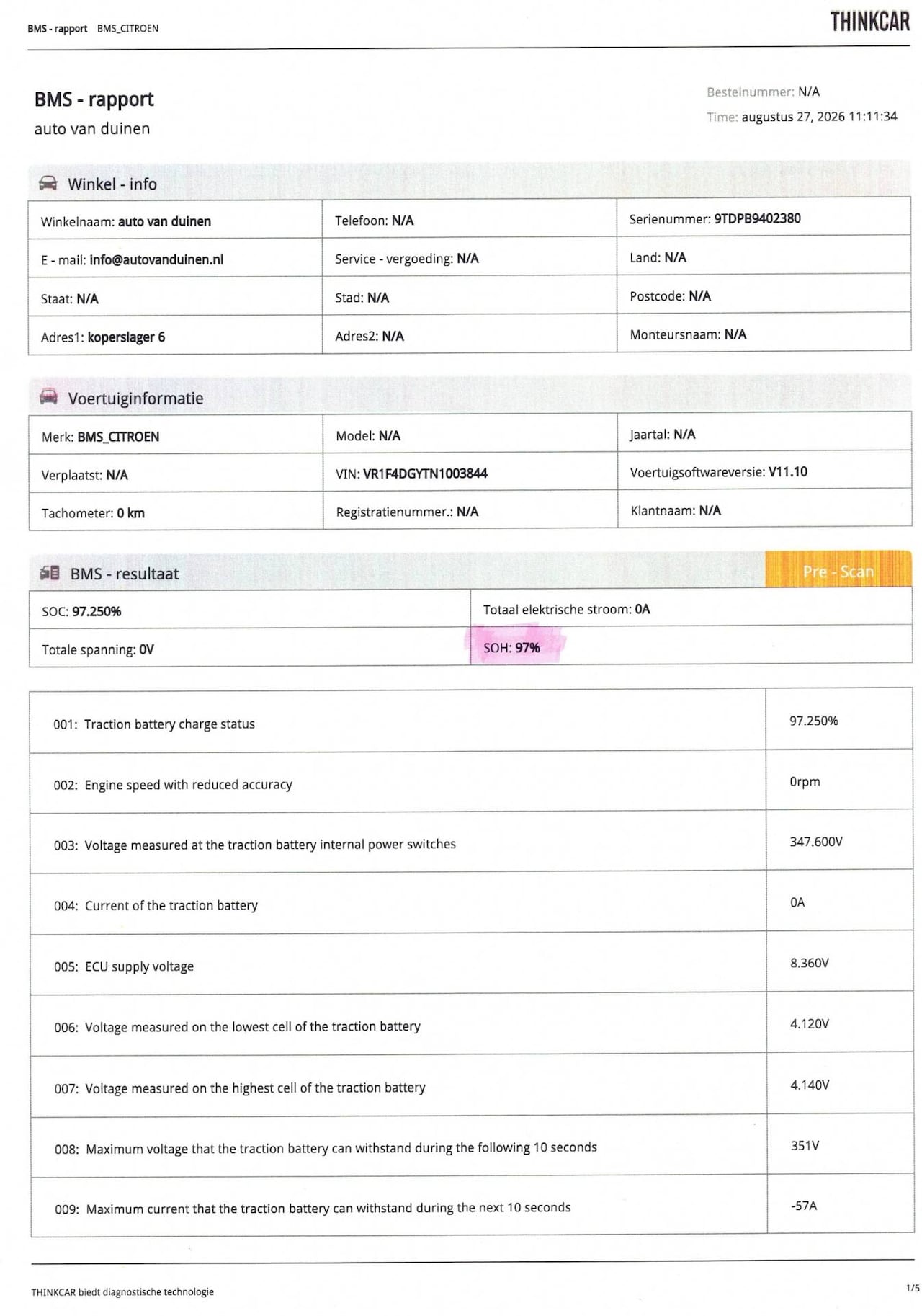The height and width of the screenshot is (1316, 922).
Task: Click the Time augustus 27, 2026 stamp
Action: 802,117
